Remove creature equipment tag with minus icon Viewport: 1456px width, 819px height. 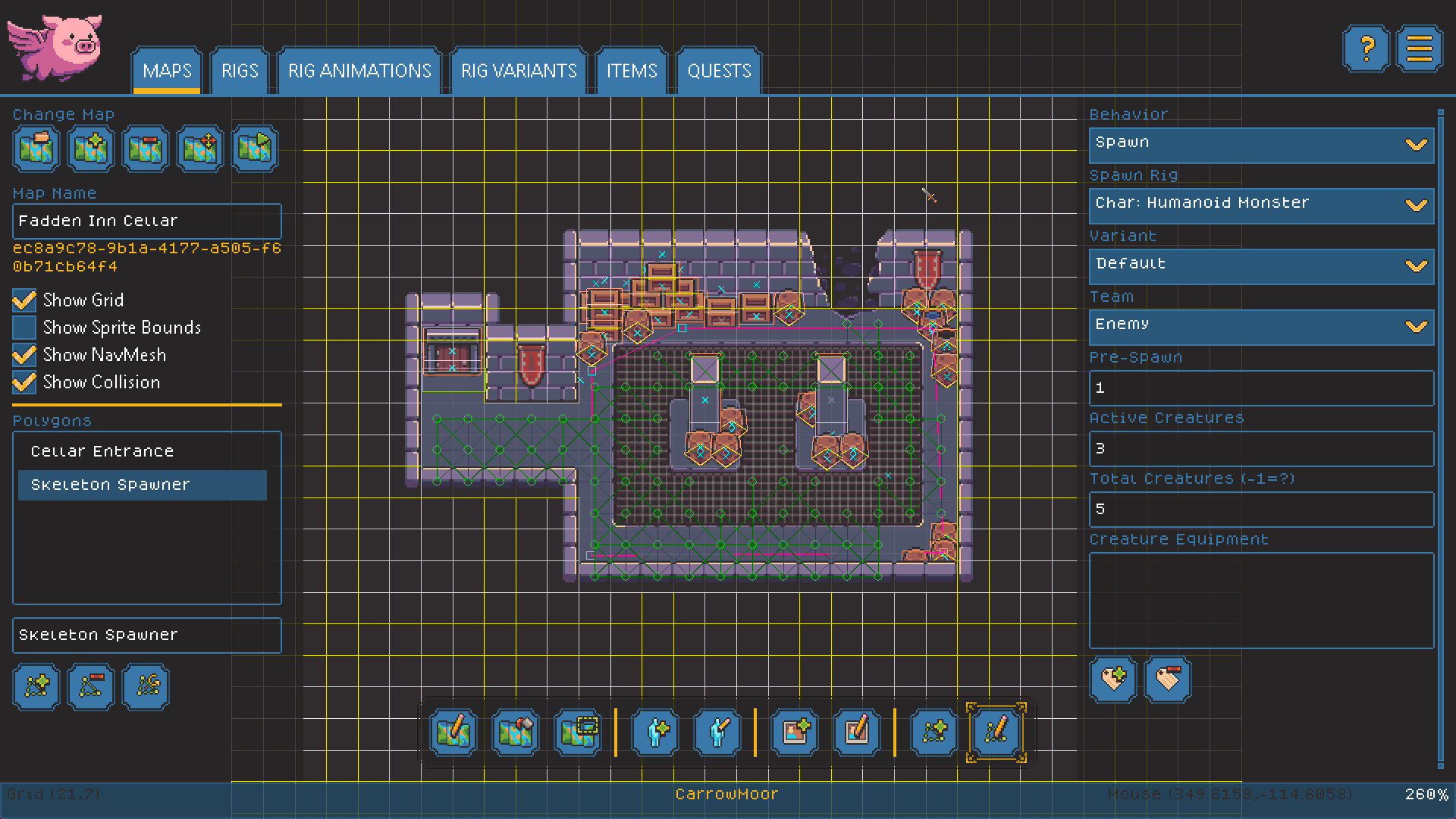point(1168,679)
